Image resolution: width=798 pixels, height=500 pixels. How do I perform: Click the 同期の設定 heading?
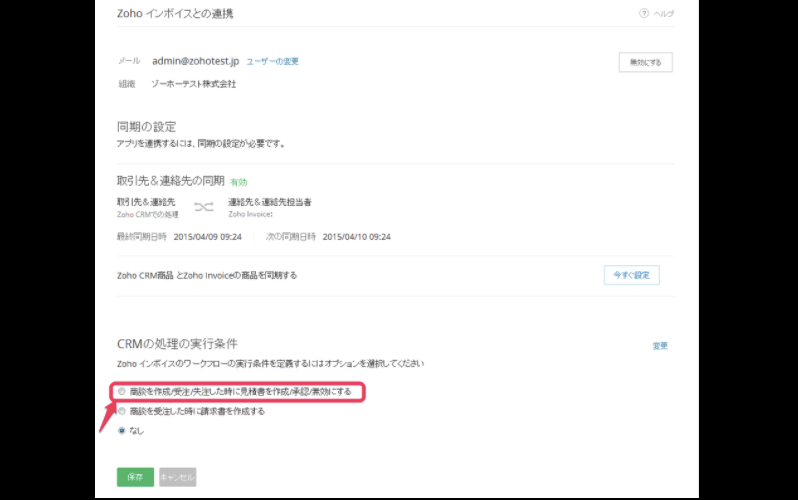pyautogui.click(x=147, y=126)
